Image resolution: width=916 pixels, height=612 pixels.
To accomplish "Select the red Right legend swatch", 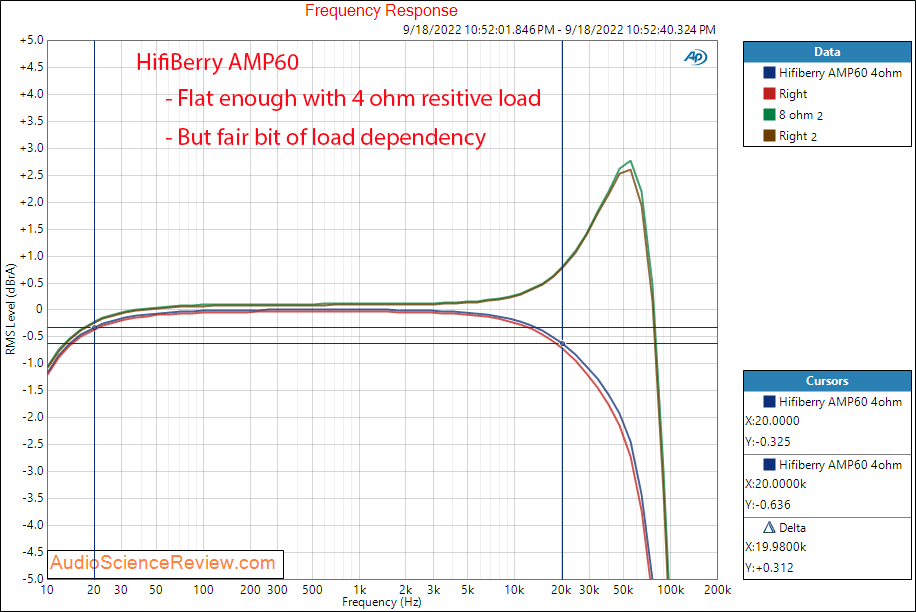I will [769, 93].
